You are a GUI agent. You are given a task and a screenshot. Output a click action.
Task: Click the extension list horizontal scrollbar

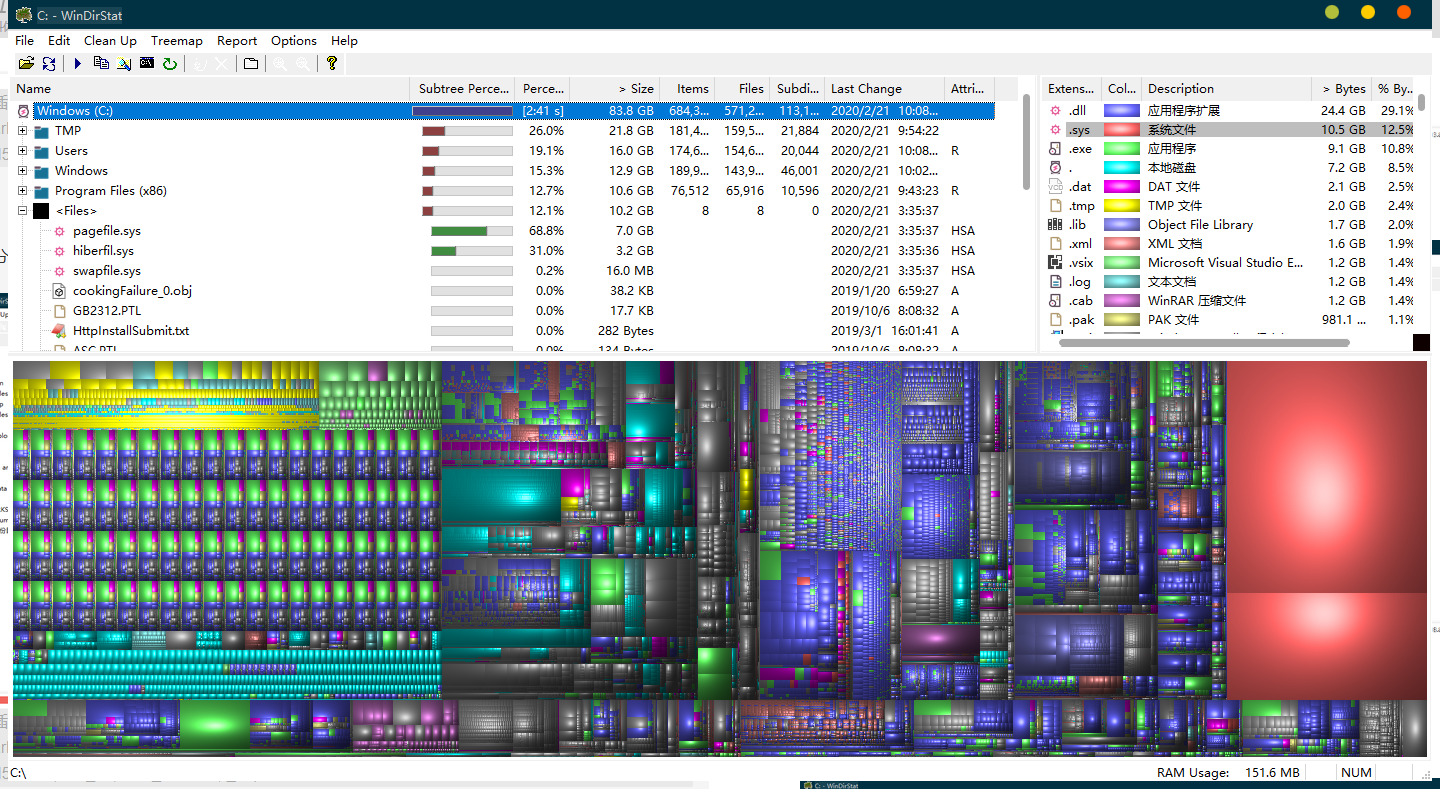tap(1206, 343)
